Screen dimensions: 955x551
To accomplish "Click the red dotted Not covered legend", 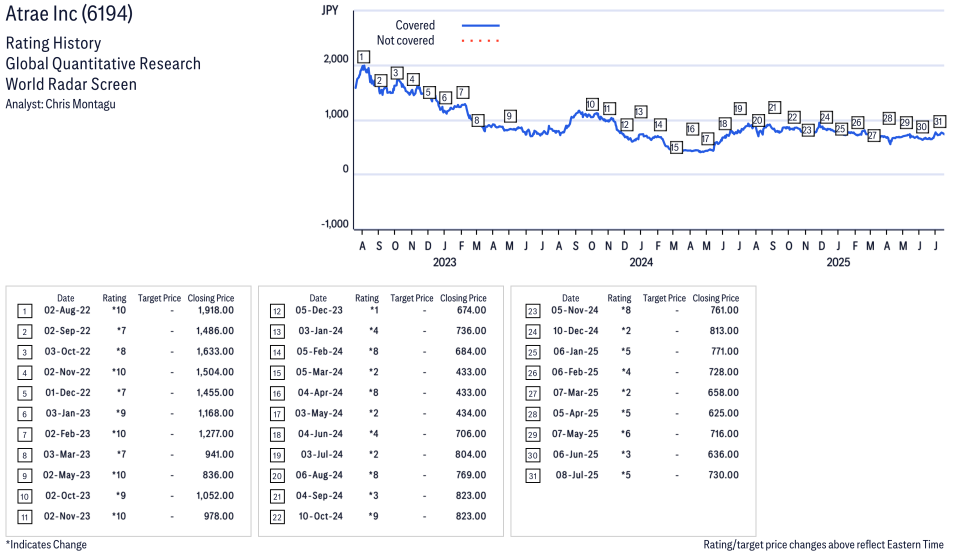I will tap(481, 41).
